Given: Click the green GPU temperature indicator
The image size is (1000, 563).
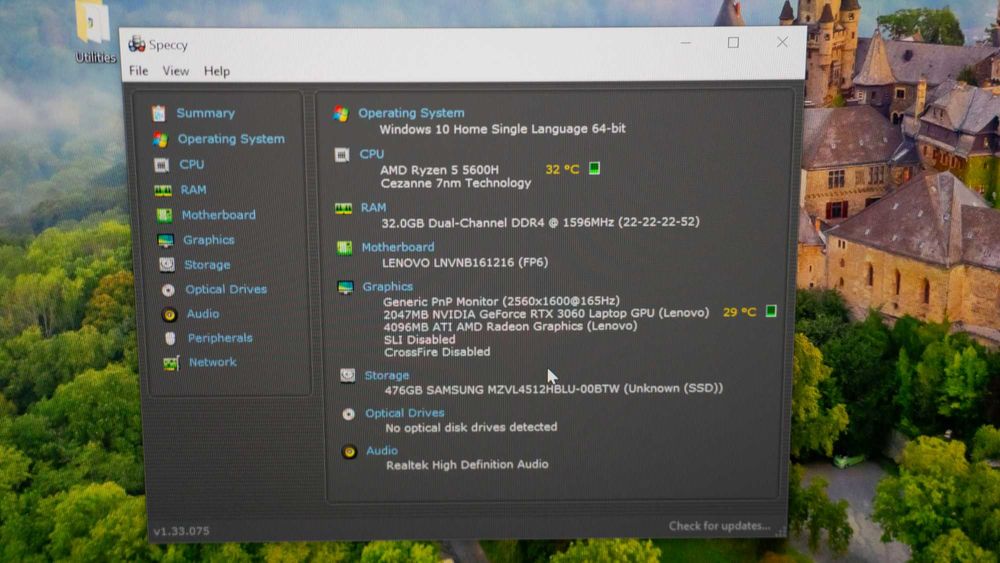Looking at the screenshot, I should click(771, 311).
